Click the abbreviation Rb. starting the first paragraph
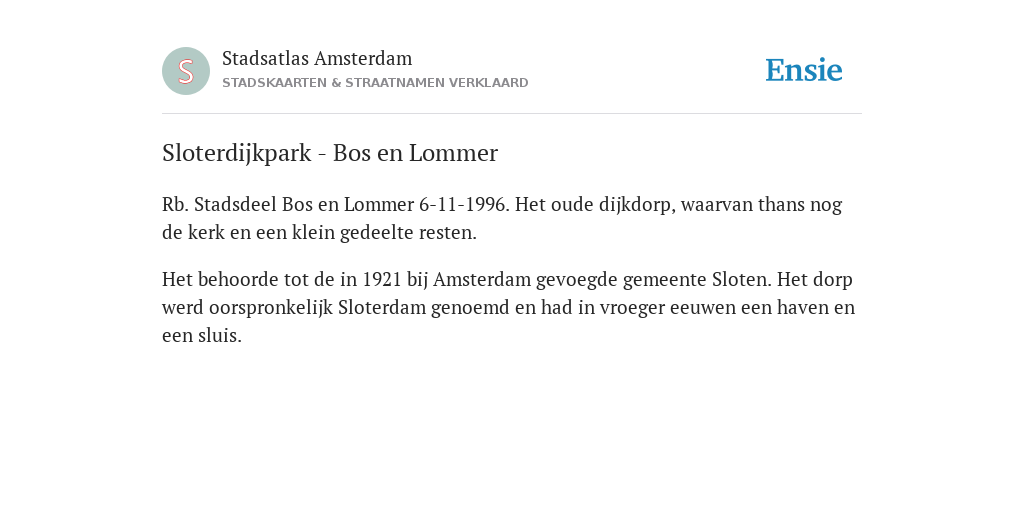The height and width of the screenshot is (512, 1024). (176, 204)
